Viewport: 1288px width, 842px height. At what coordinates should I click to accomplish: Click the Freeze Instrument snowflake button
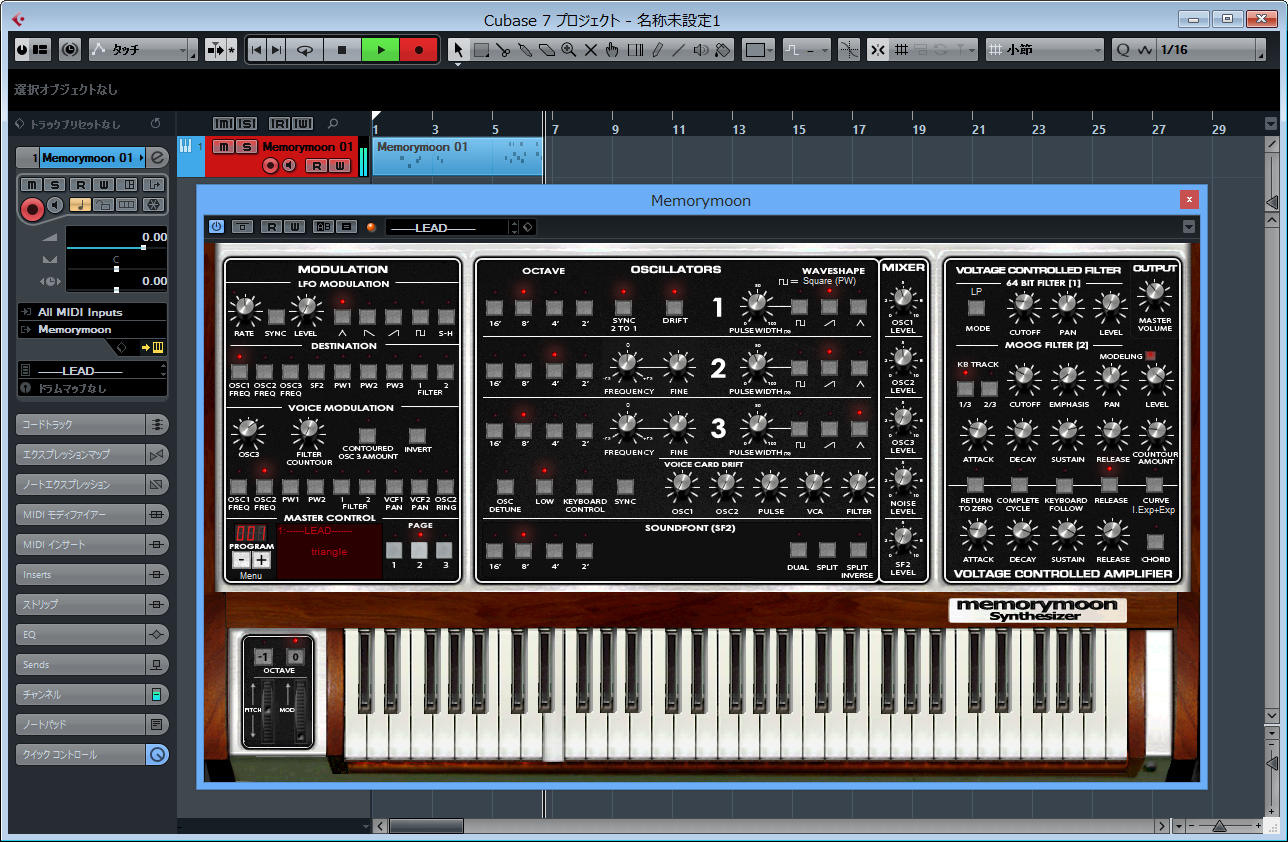point(152,204)
